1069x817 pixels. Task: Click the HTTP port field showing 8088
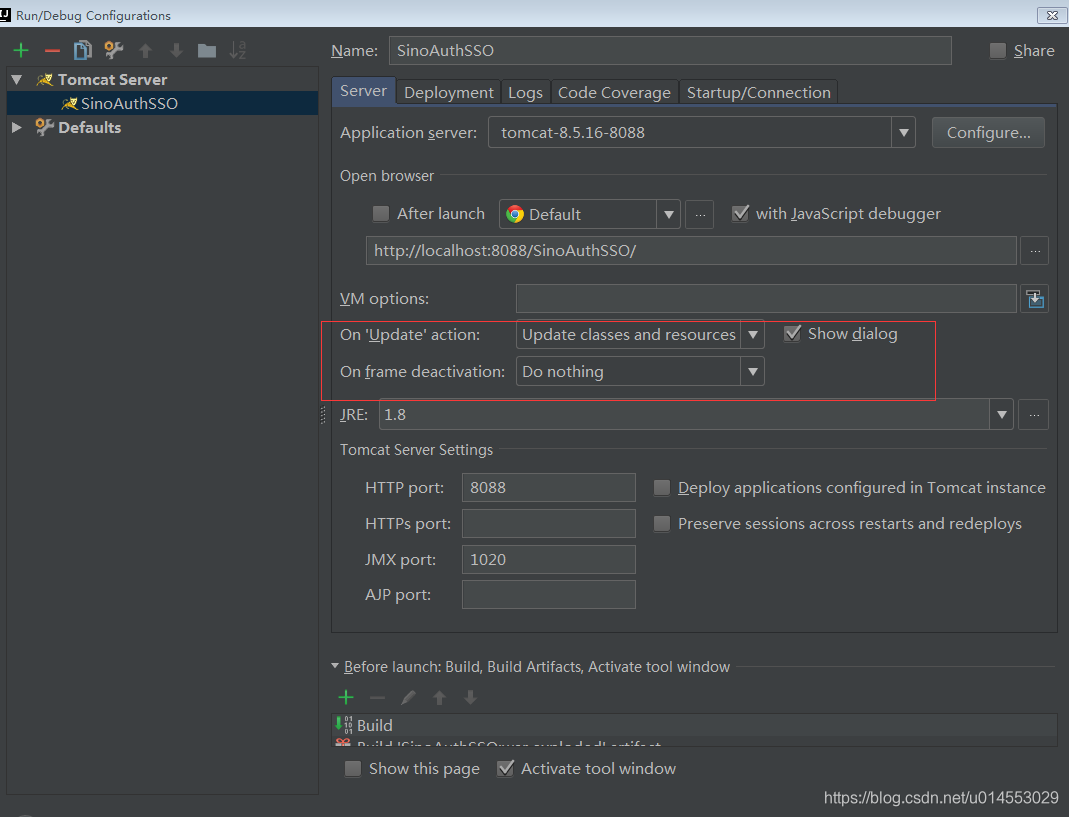(x=549, y=488)
